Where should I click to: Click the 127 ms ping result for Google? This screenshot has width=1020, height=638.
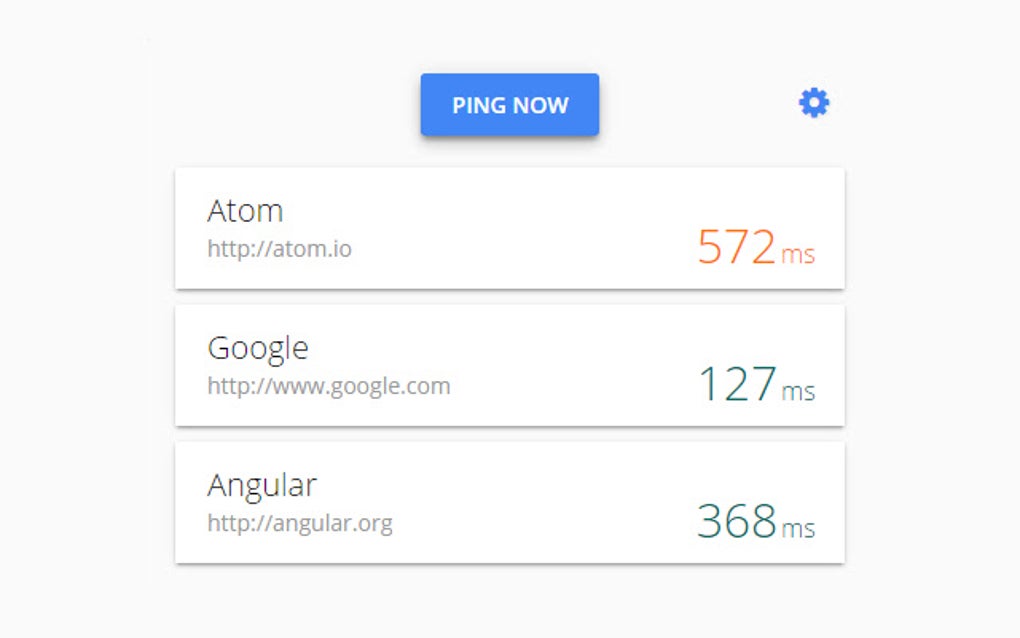tap(740, 381)
